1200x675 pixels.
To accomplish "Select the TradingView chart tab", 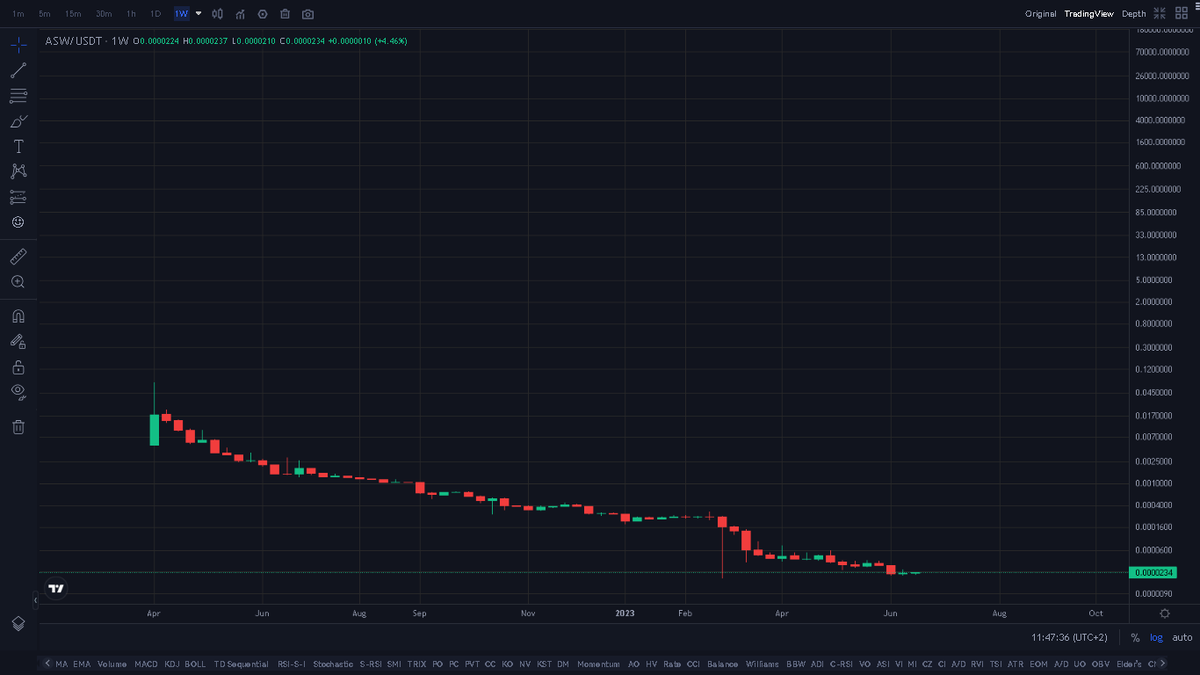I will 1089,14.
